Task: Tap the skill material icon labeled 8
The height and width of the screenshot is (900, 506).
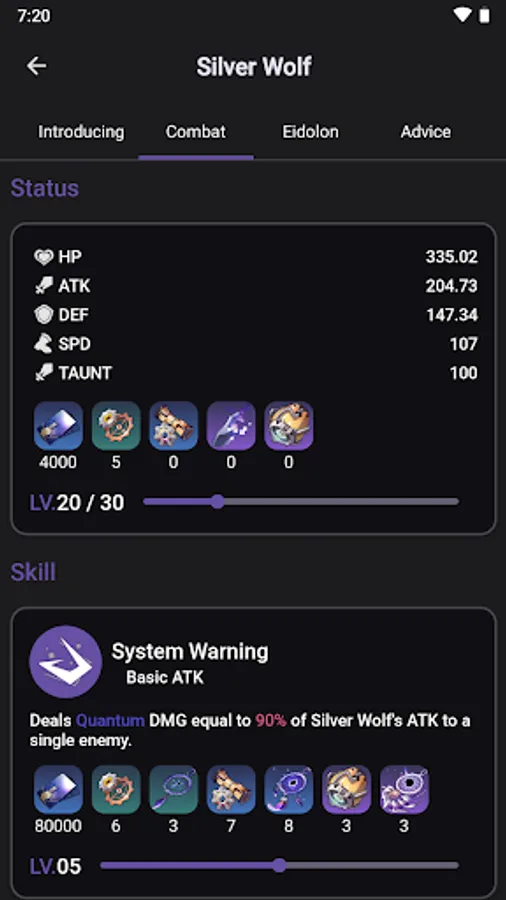Action: [289, 789]
